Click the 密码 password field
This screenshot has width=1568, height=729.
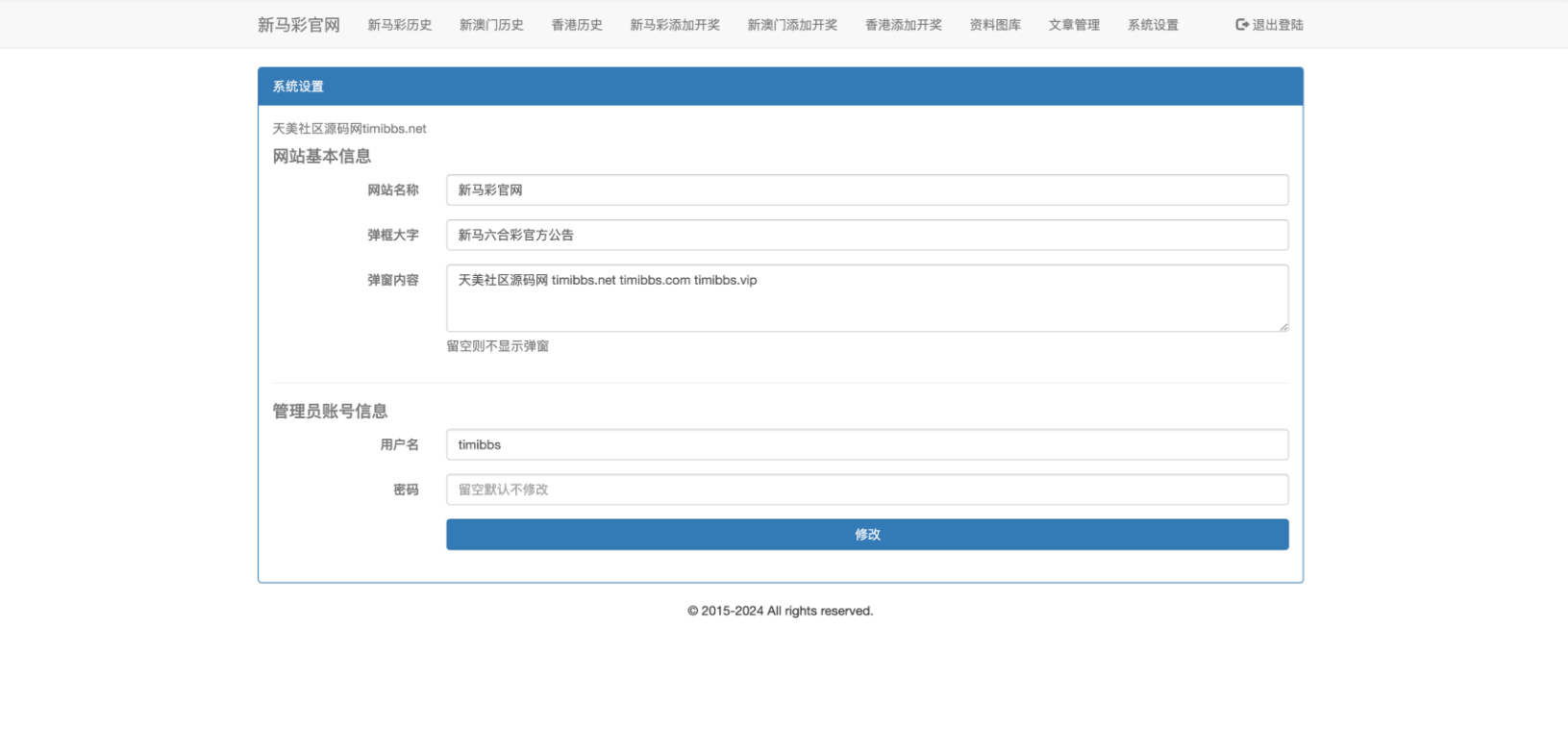[867, 490]
